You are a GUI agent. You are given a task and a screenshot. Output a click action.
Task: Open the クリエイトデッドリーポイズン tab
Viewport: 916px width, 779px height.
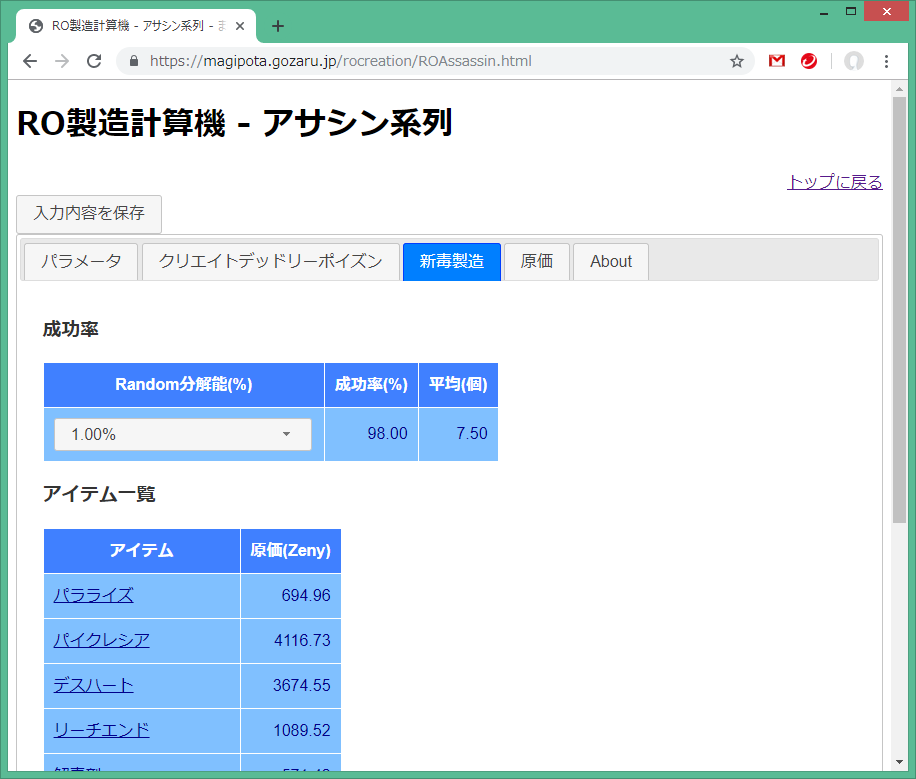click(270, 262)
